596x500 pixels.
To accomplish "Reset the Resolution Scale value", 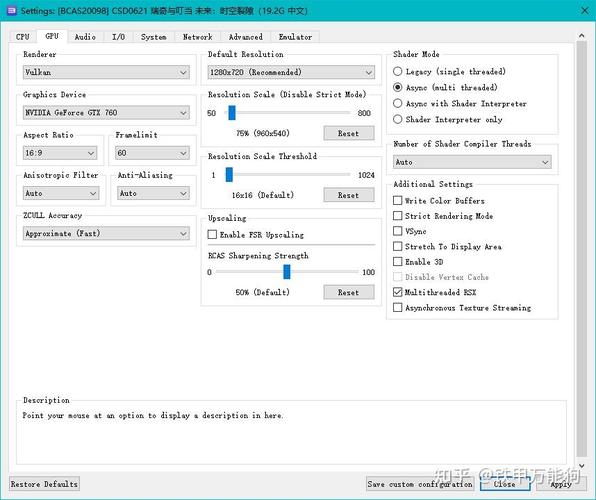I will tap(349, 133).
